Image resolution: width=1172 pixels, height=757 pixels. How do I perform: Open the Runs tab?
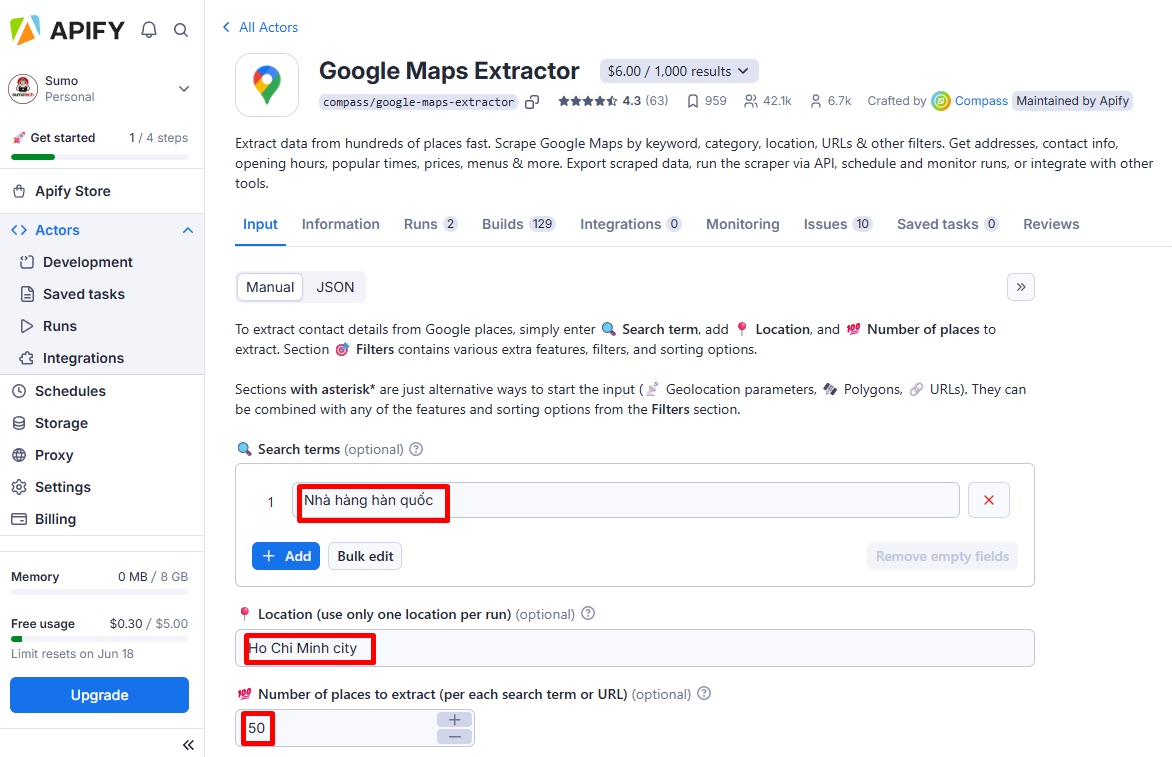point(430,224)
